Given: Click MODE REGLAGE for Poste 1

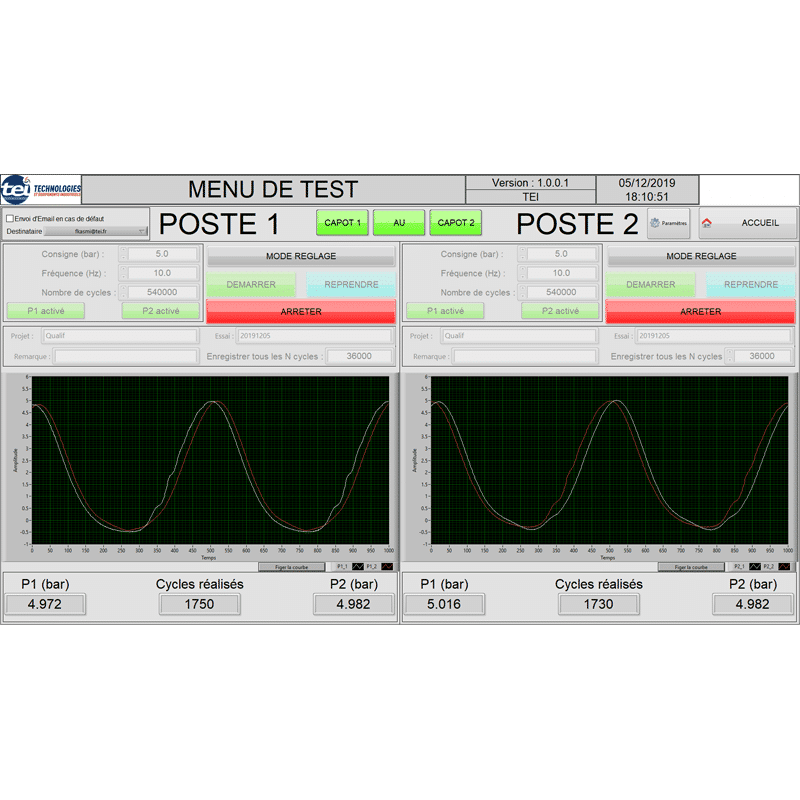Looking at the screenshot, I should (x=301, y=256).
